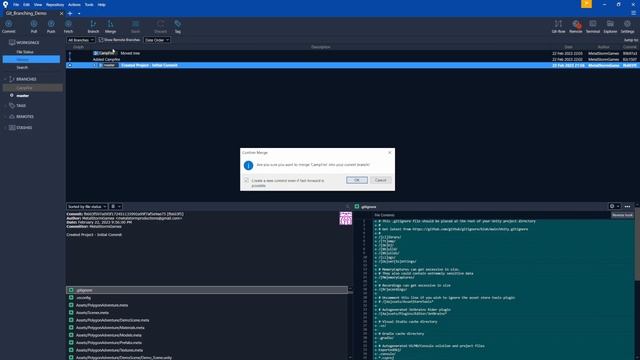Image resolution: width=640 pixels, height=360 pixels.
Task: Click Cancel in the Confirm Merge dialog
Action: click(x=380, y=180)
